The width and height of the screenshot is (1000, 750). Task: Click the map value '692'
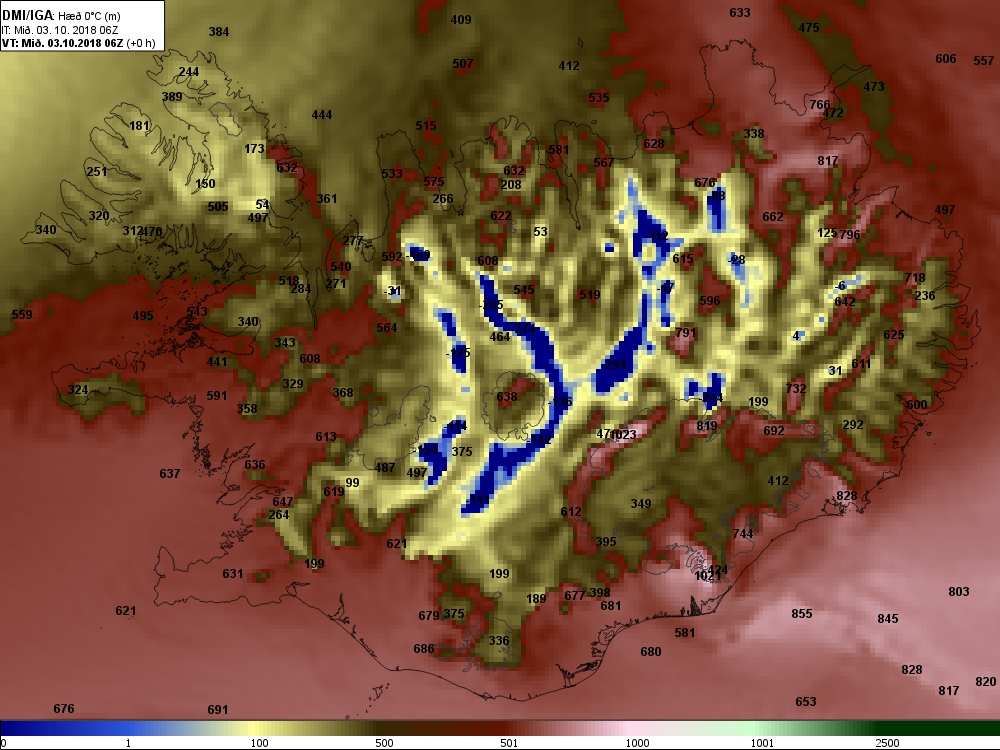774,430
